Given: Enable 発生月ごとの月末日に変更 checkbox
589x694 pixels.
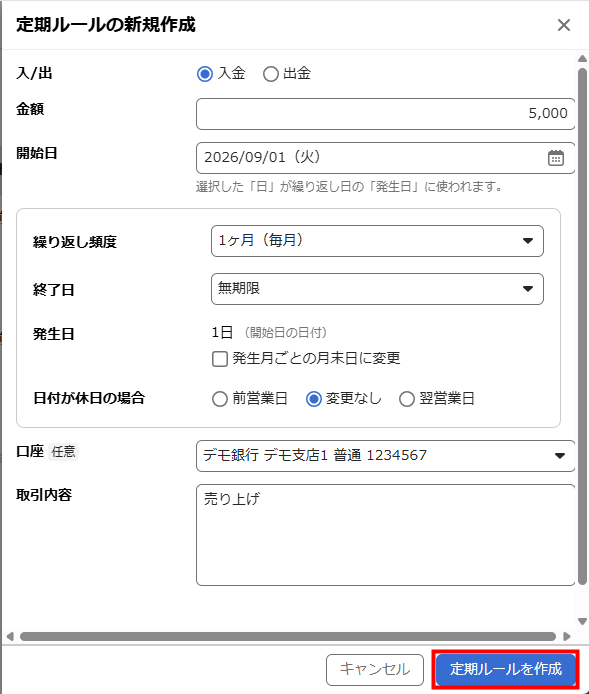Looking at the screenshot, I should click(x=220, y=359).
